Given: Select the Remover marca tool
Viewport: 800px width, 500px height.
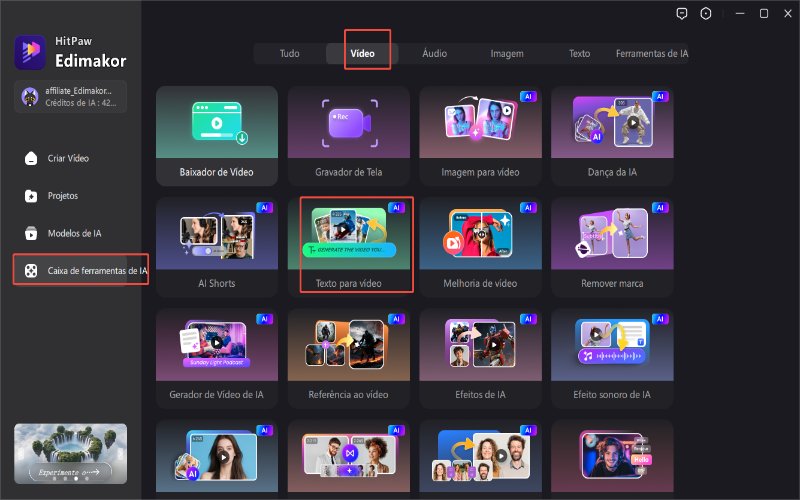Looking at the screenshot, I should [x=612, y=247].
